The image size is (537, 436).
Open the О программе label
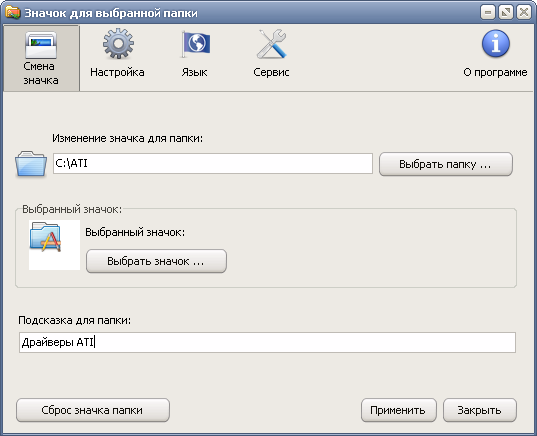pos(495,72)
